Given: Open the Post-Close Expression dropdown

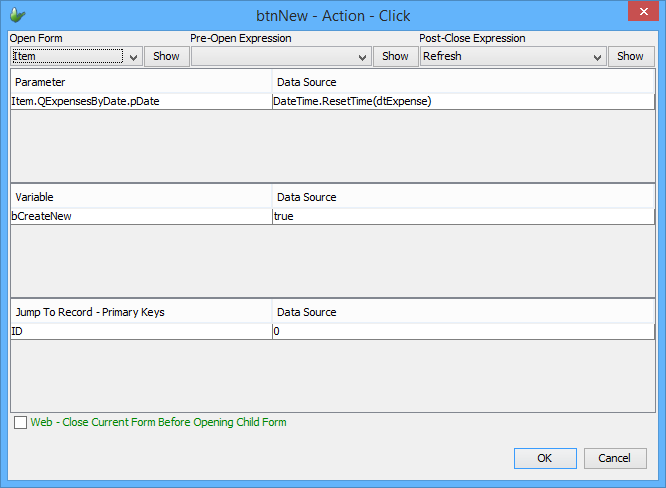Looking at the screenshot, I should [598, 57].
